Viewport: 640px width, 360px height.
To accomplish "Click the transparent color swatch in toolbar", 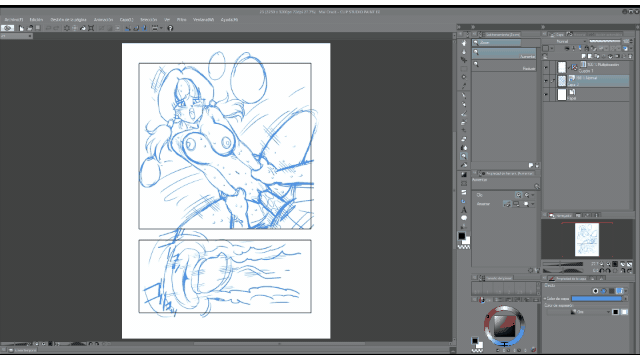I will (x=464, y=247).
